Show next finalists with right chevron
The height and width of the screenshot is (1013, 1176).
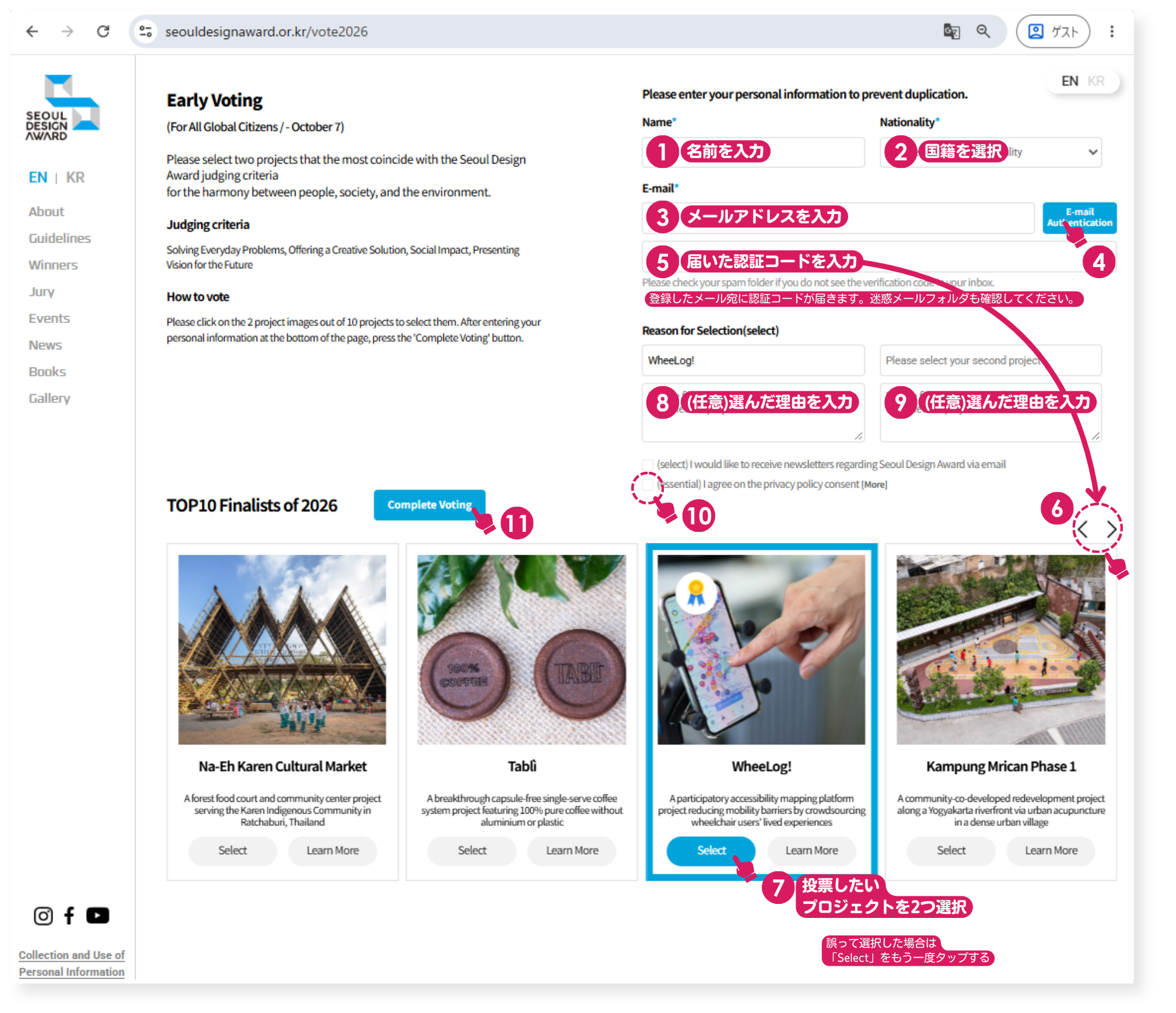click(x=1111, y=529)
